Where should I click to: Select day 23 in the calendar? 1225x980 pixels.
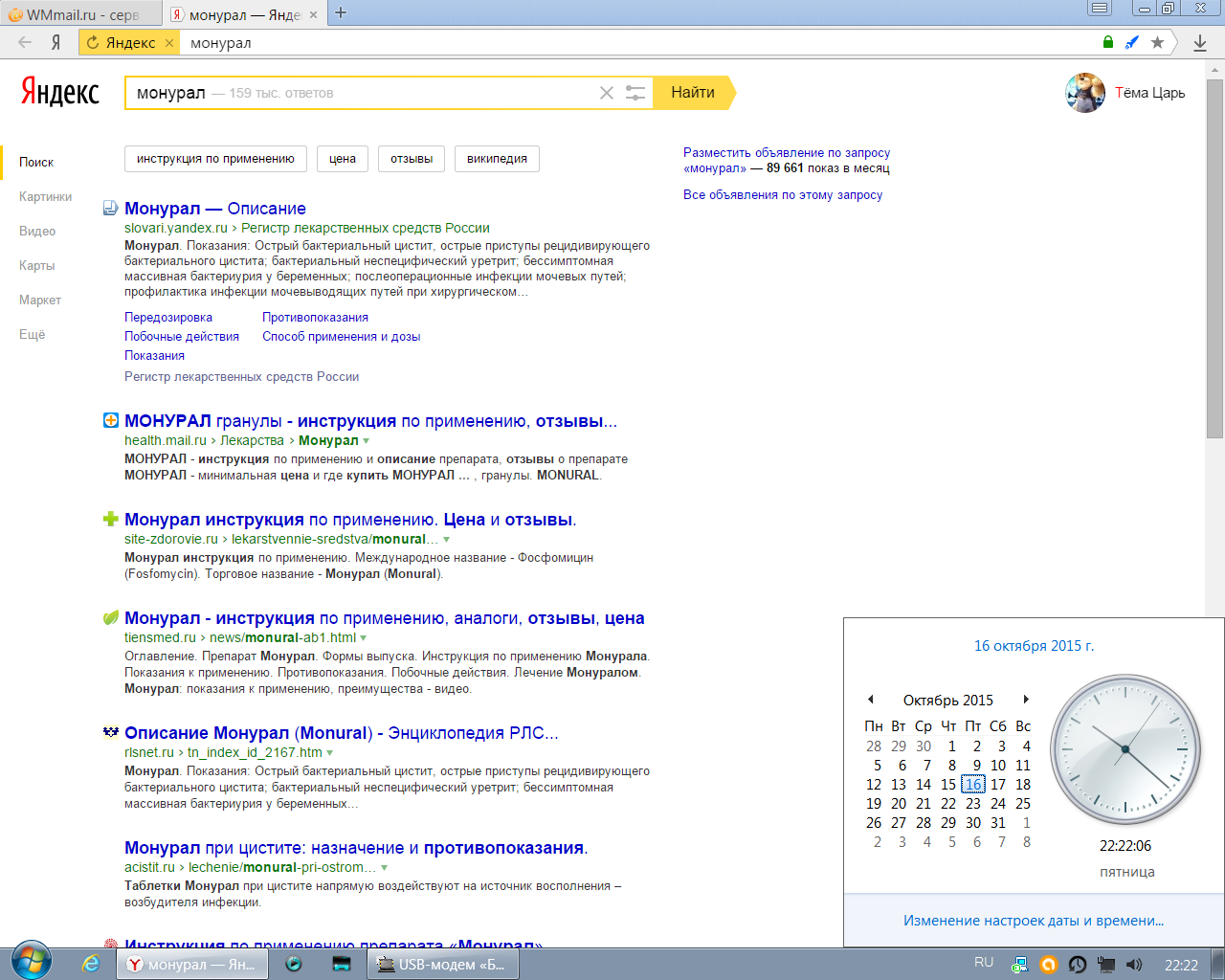pyautogui.click(x=973, y=804)
